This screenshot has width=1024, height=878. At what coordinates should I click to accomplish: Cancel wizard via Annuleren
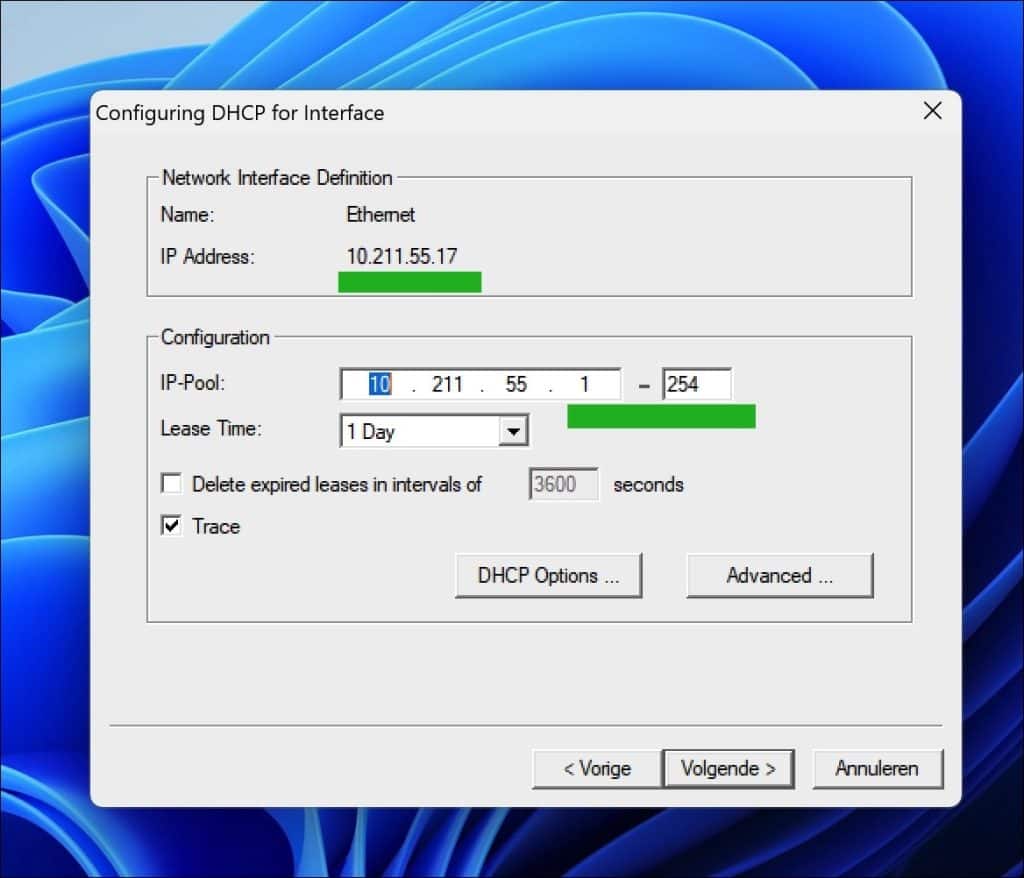click(x=877, y=769)
